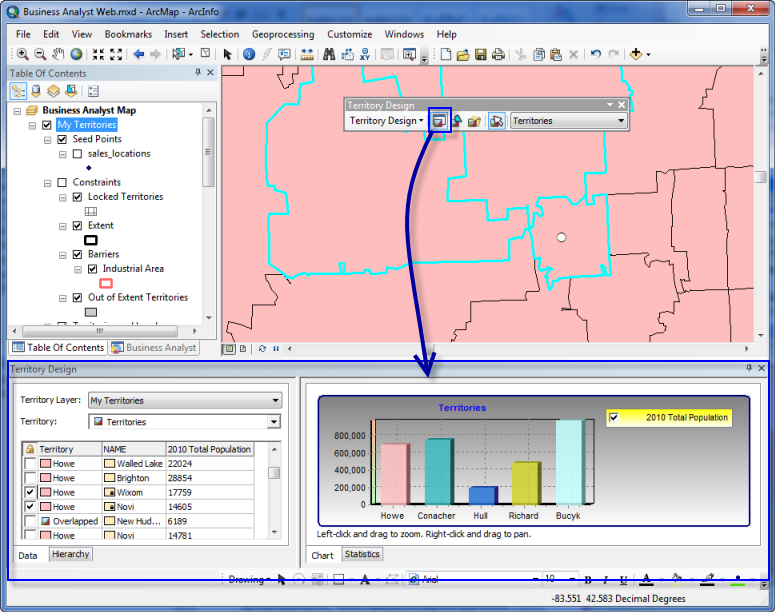The height and width of the screenshot is (612, 775).
Task: Click the highlighted Territory Design window icon
Action: 439,120
